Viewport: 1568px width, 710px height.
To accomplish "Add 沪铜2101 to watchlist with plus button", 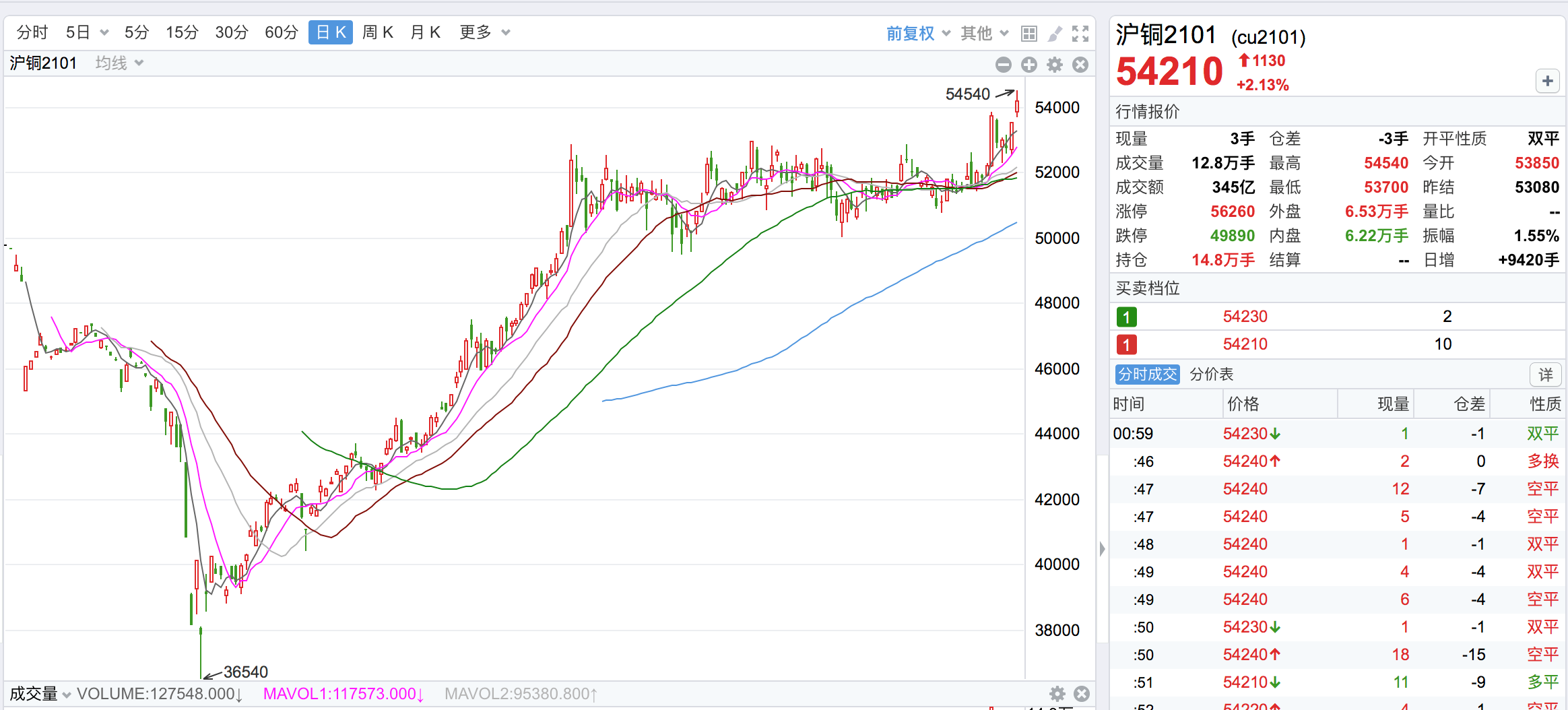I will pos(1547,81).
